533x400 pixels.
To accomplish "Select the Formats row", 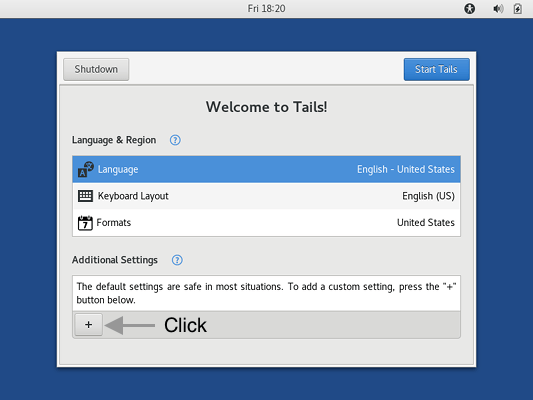I will (266, 223).
